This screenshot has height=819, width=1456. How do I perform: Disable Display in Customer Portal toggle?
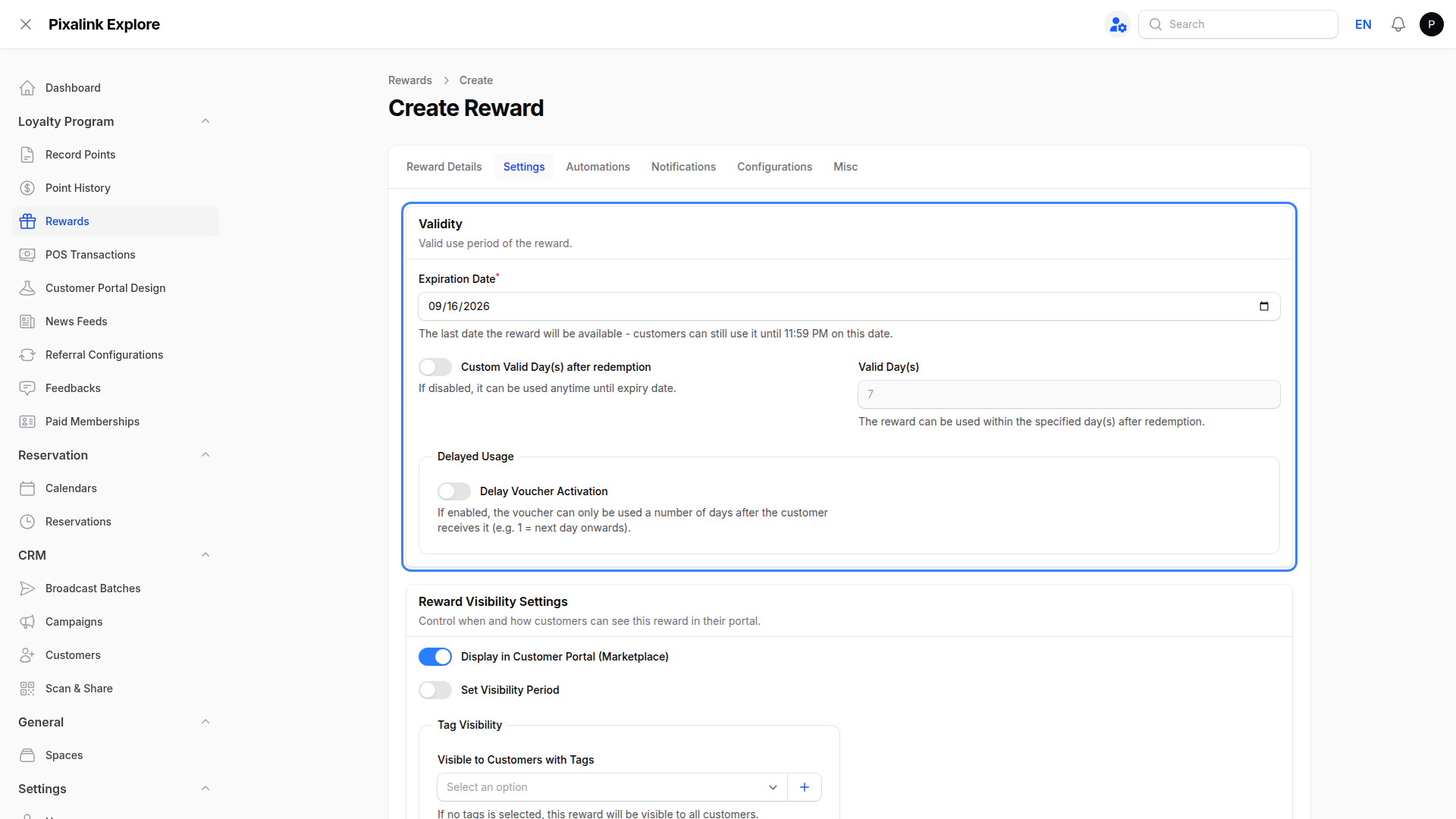pos(435,657)
